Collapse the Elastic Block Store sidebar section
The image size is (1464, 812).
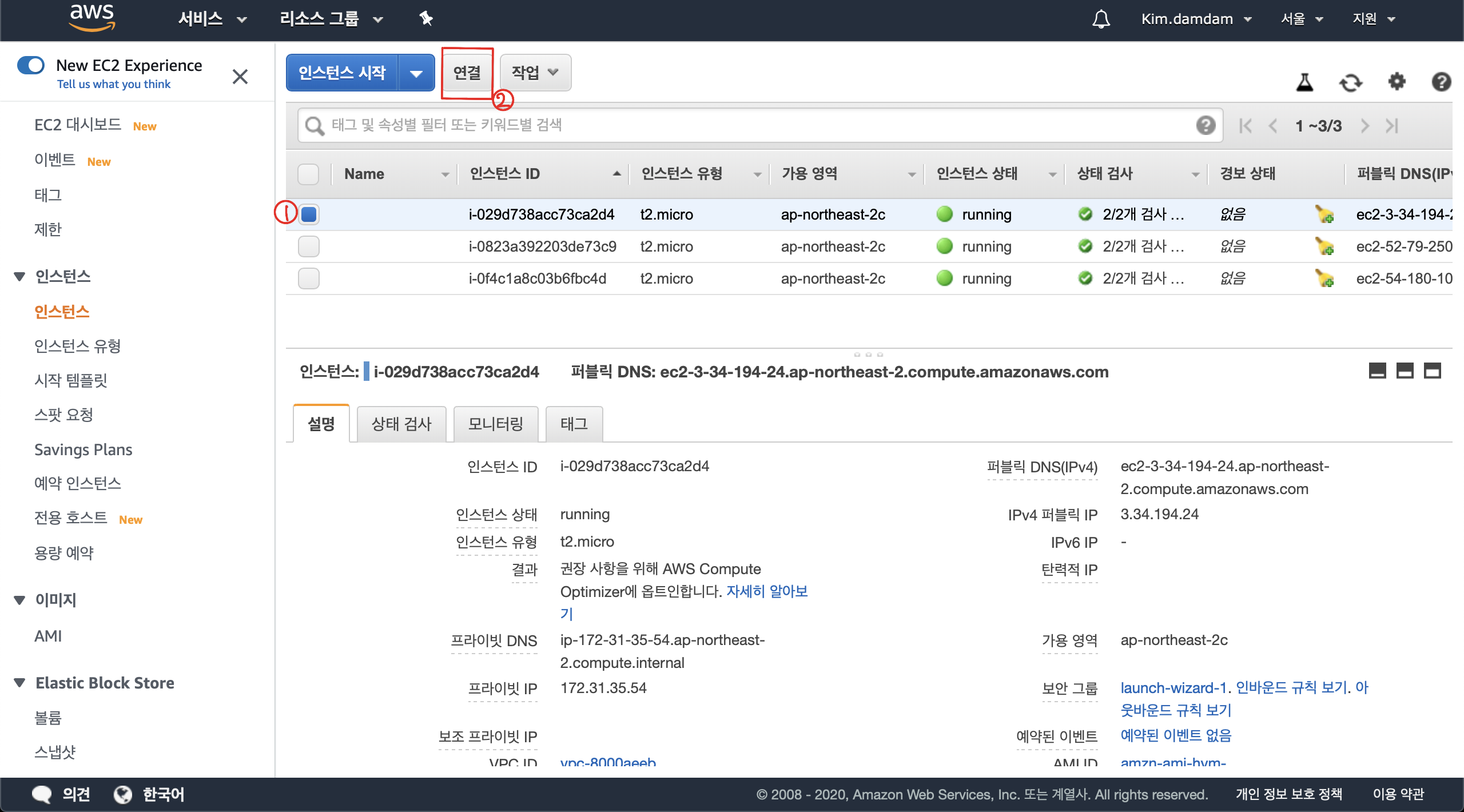click(19, 683)
